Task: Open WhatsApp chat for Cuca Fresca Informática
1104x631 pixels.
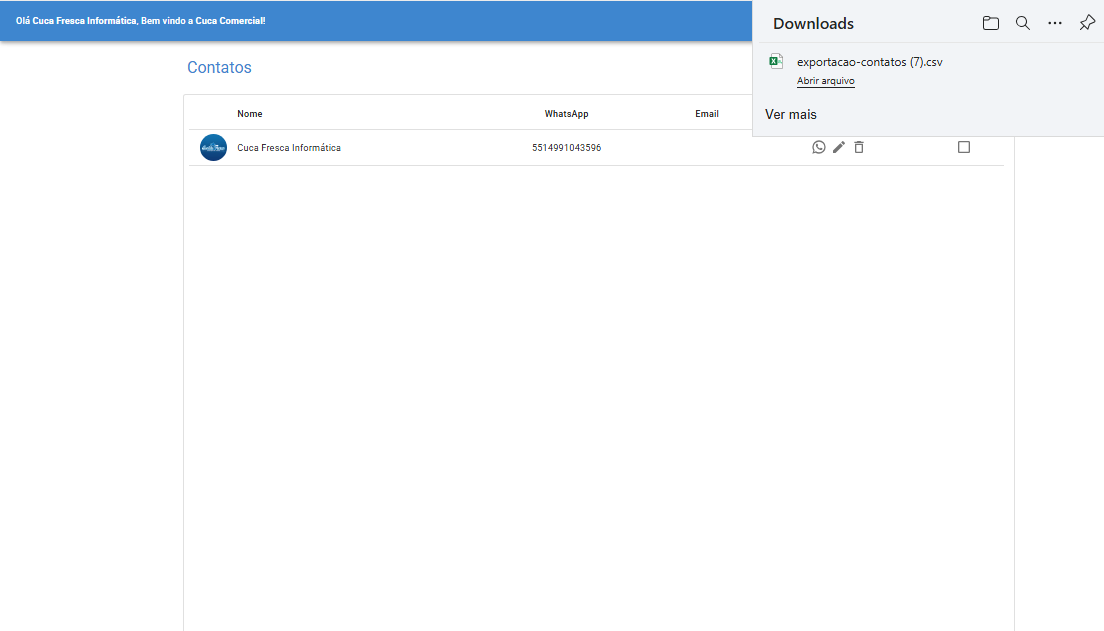Action: click(x=818, y=147)
